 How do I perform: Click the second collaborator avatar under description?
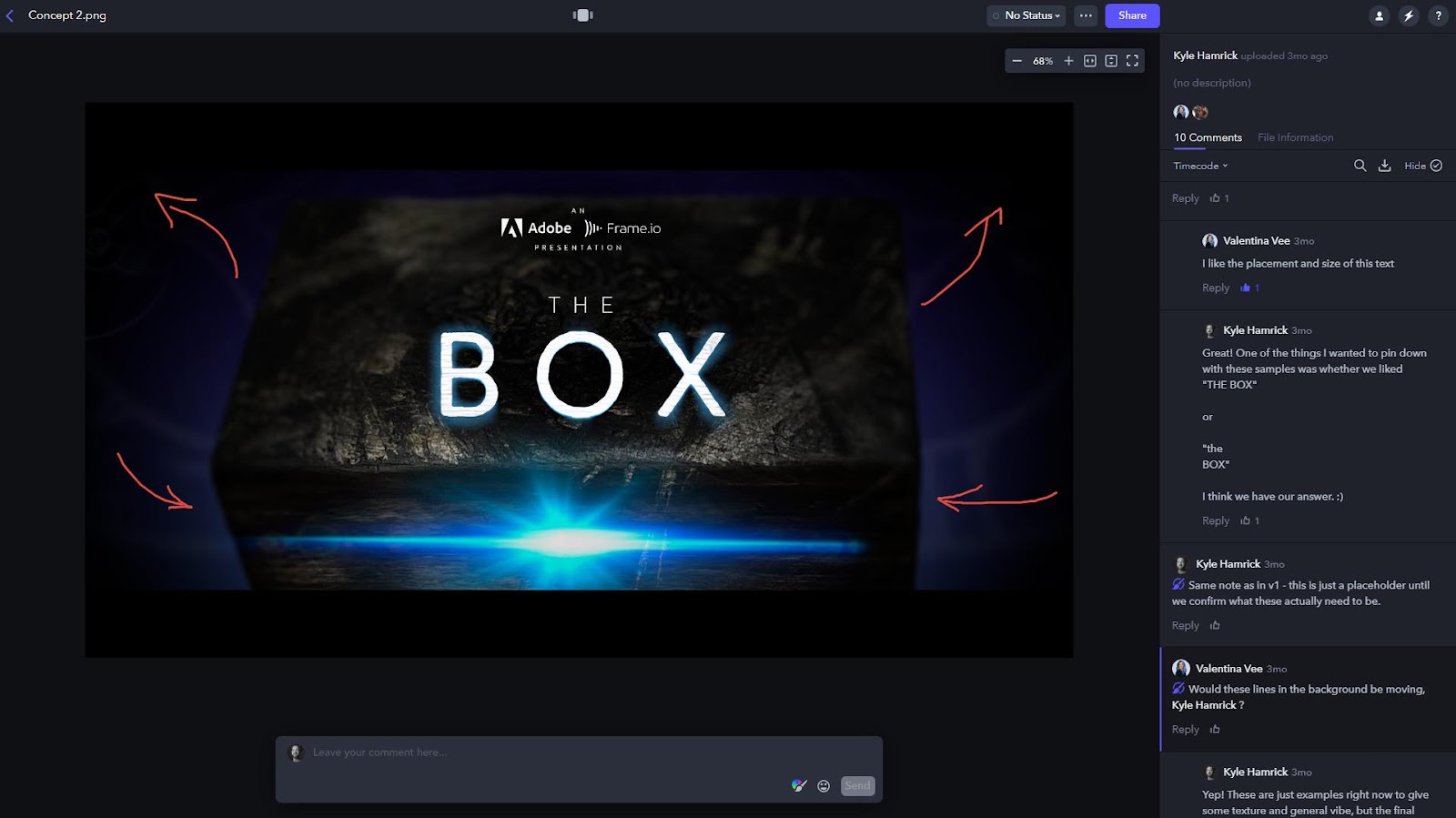[x=1200, y=112]
